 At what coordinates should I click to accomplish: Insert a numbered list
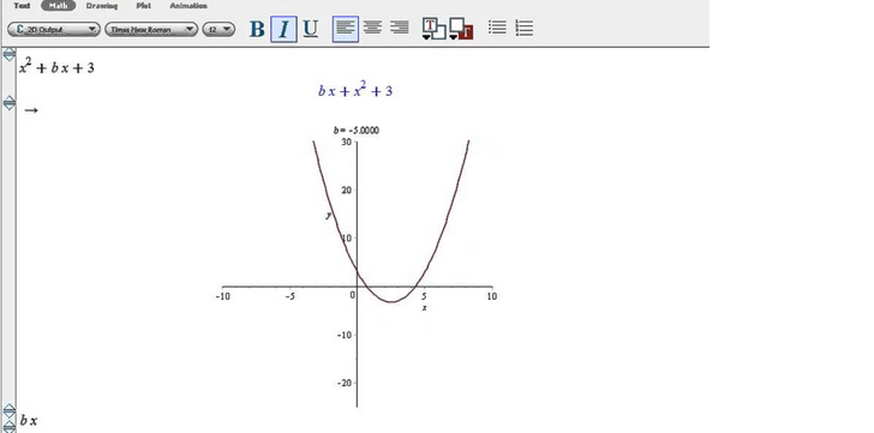523,28
